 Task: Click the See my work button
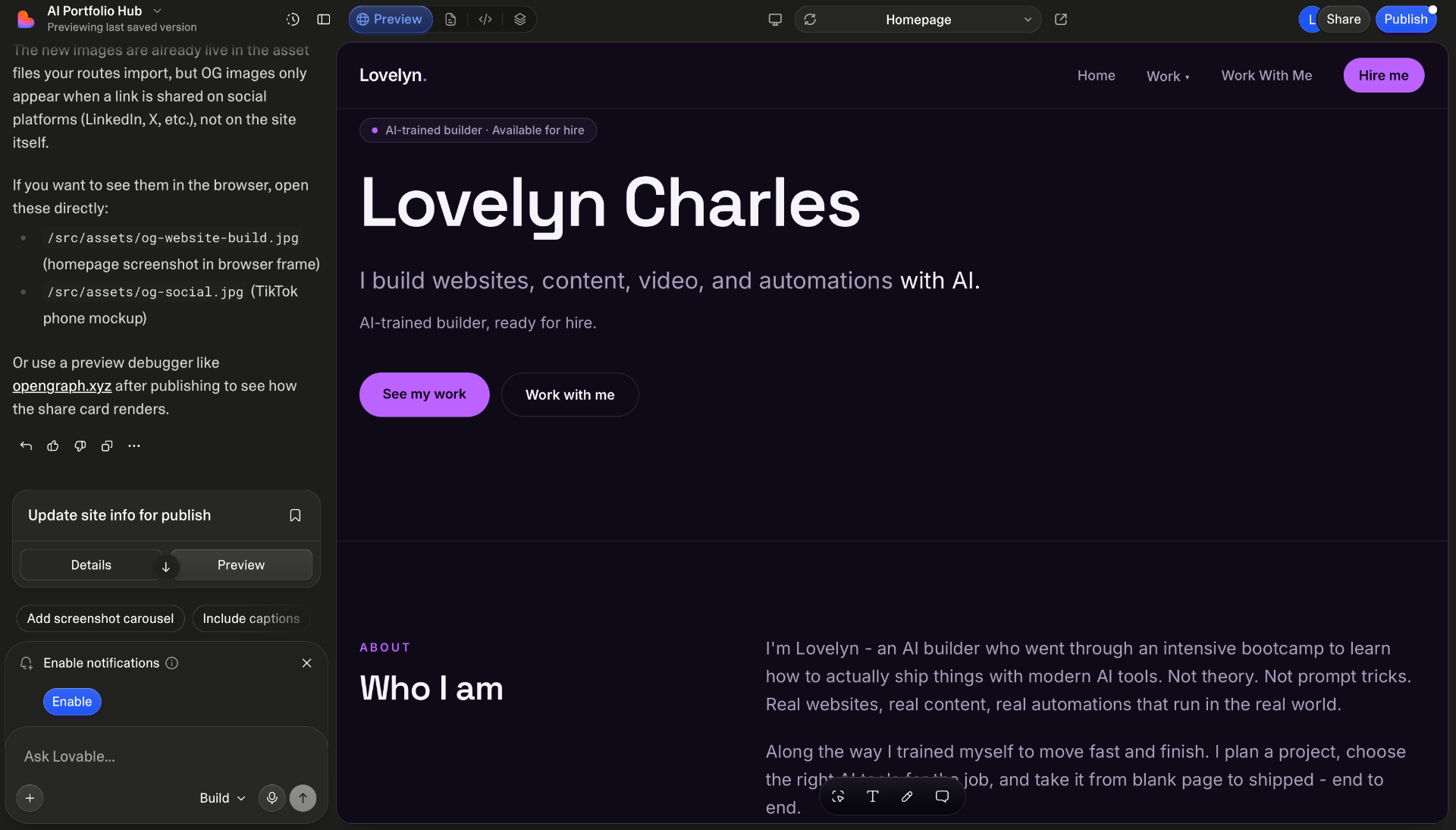tap(424, 395)
